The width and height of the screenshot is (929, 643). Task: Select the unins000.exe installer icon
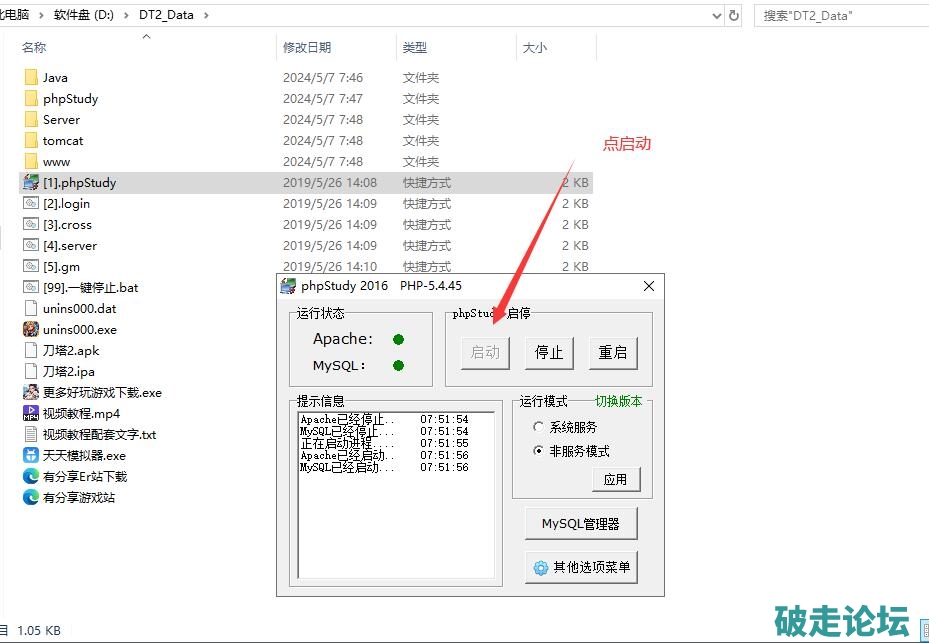point(31,330)
